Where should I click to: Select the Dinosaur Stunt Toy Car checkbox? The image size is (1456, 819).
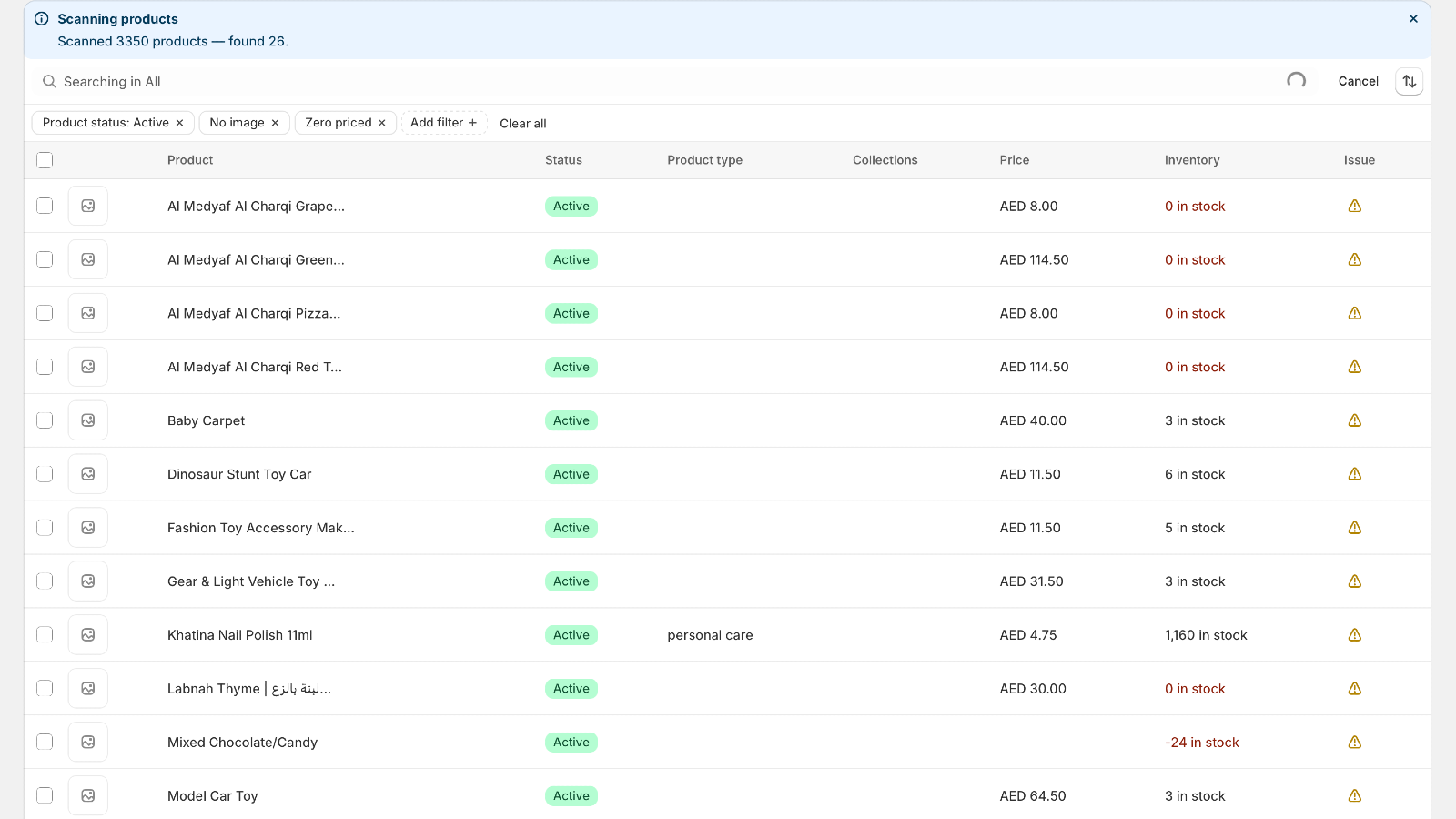pos(45,474)
